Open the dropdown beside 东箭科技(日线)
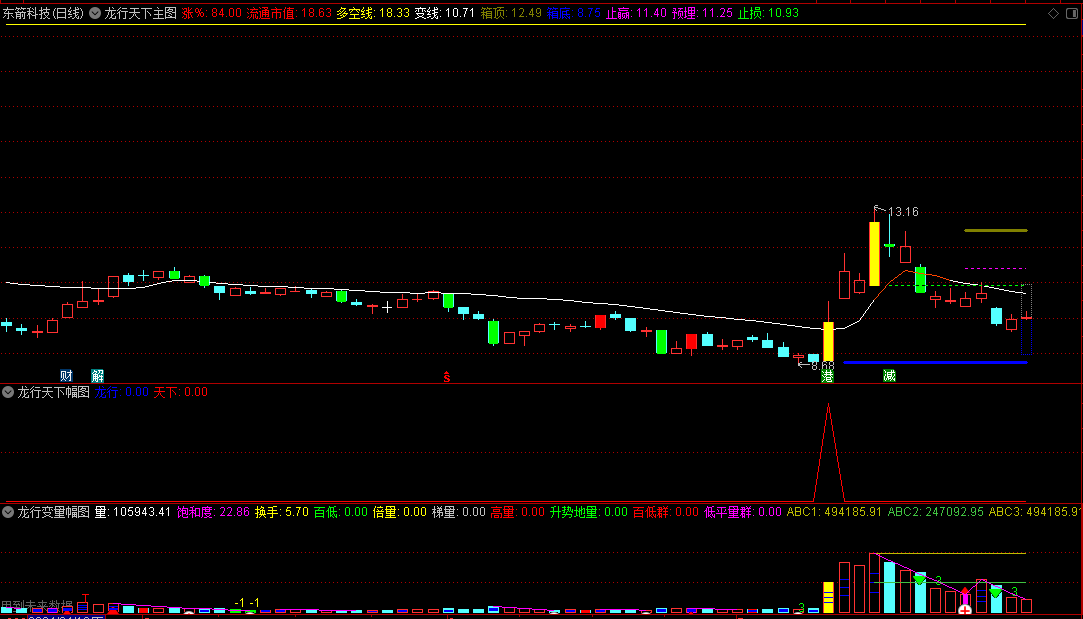This screenshot has width=1083, height=619. coord(95,13)
